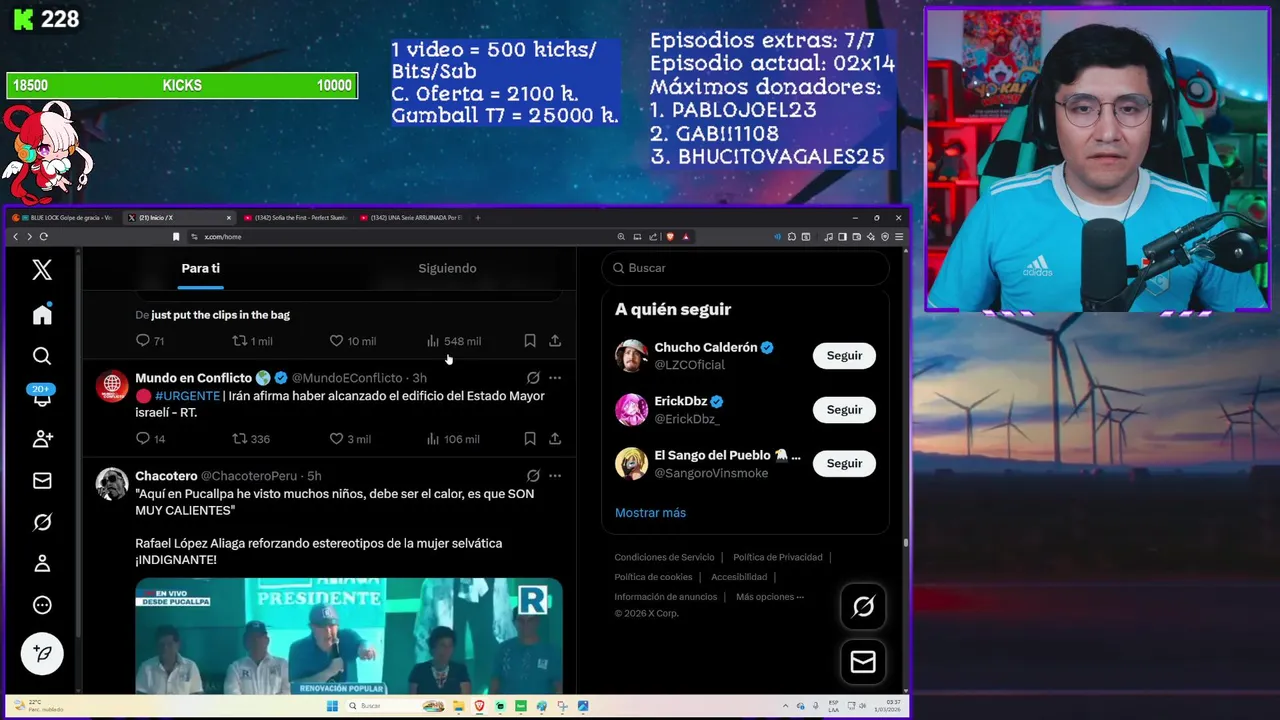Share the 'just put the clips' post
The image size is (1280, 720).
click(555, 341)
